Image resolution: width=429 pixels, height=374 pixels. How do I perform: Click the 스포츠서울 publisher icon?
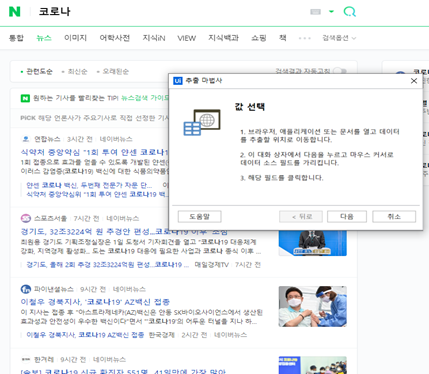click(x=26, y=218)
